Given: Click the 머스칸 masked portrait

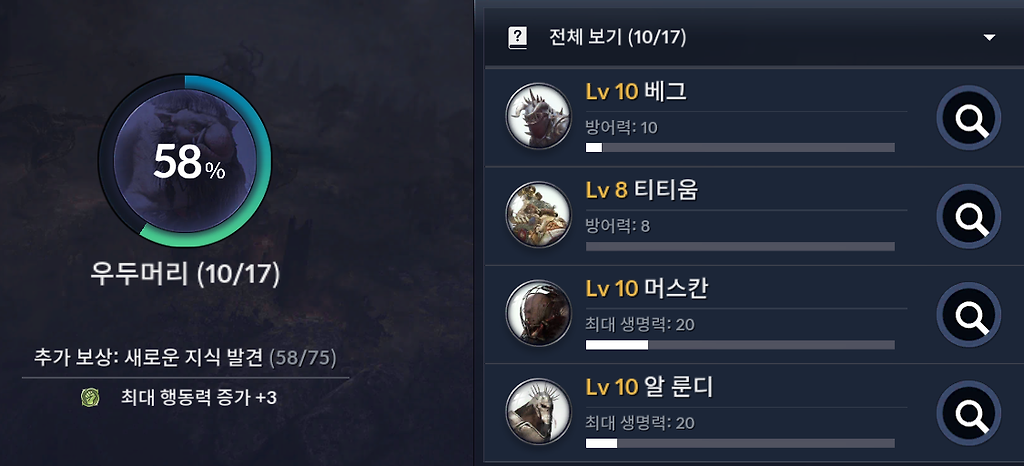Looking at the screenshot, I should 539,313.
